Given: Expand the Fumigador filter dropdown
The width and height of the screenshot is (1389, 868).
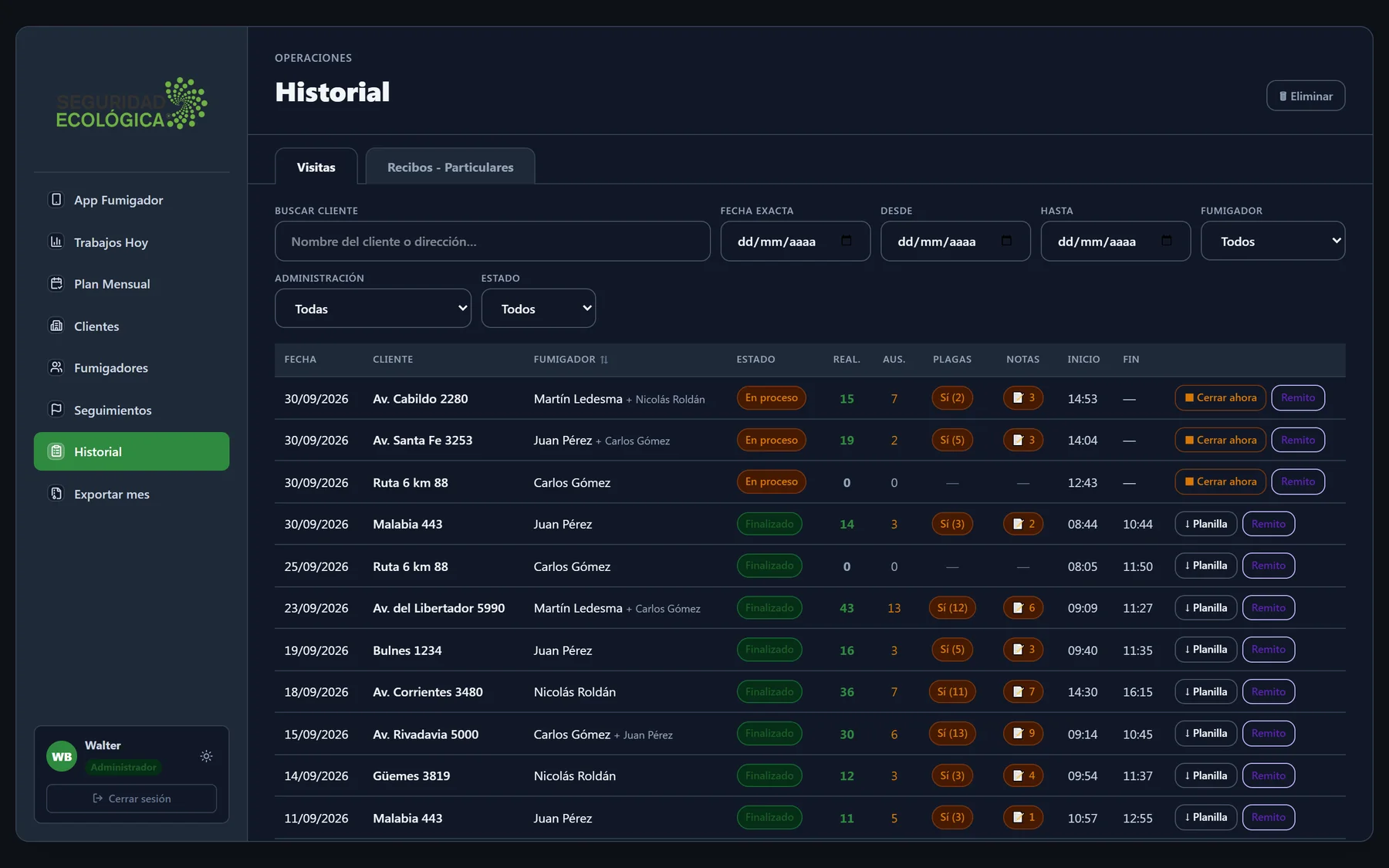Looking at the screenshot, I should click(x=1272, y=241).
